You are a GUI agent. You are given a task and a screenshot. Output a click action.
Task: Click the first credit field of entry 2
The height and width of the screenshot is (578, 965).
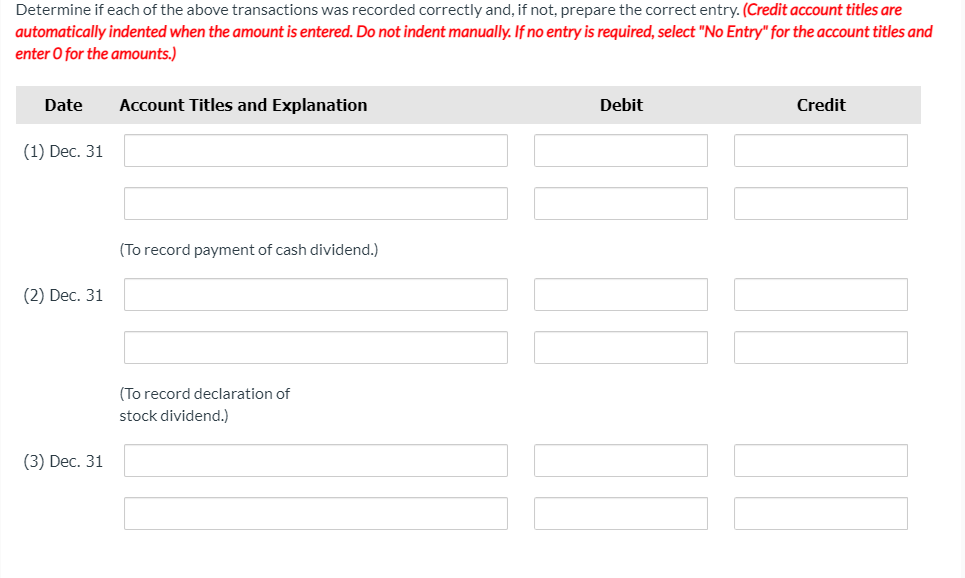[x=820, y=294]
